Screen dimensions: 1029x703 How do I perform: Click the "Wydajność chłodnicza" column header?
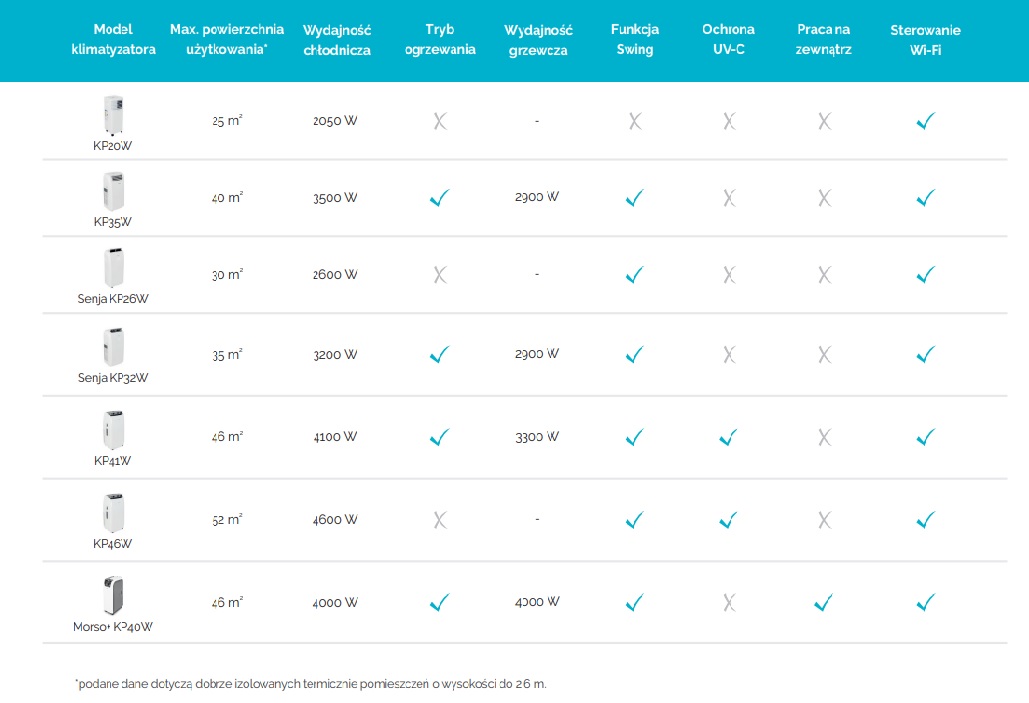(x=337, y=40)
